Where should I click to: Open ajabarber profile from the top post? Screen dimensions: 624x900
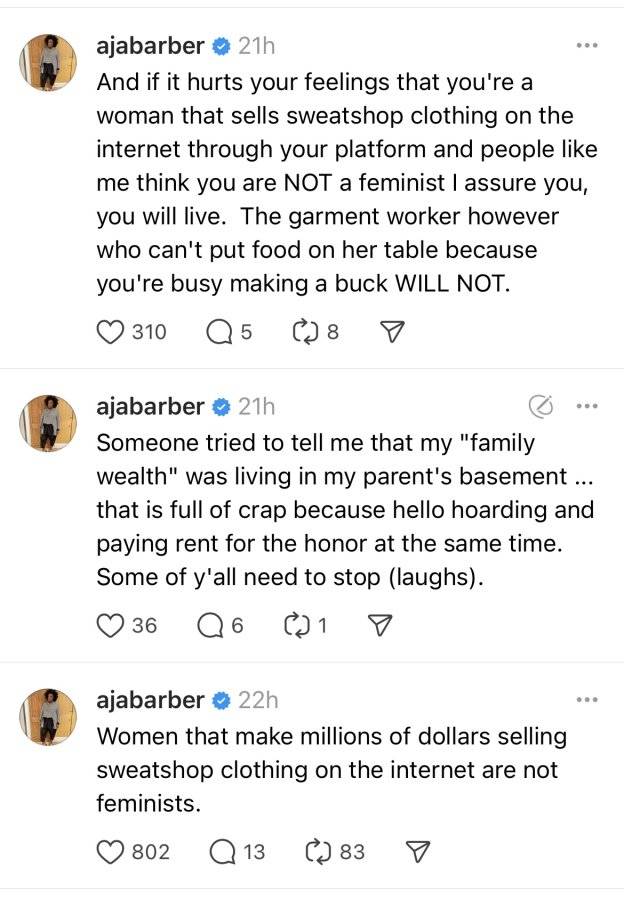tap(150, 45)
